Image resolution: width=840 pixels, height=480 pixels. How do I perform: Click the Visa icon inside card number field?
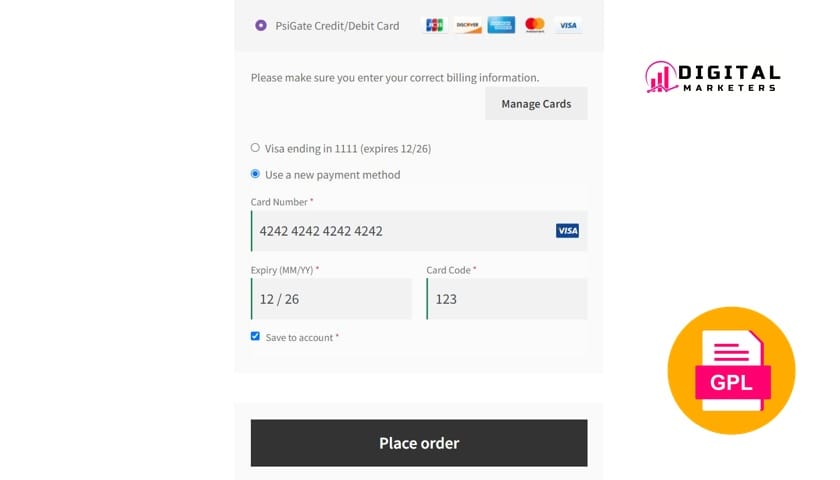(567, 231)
